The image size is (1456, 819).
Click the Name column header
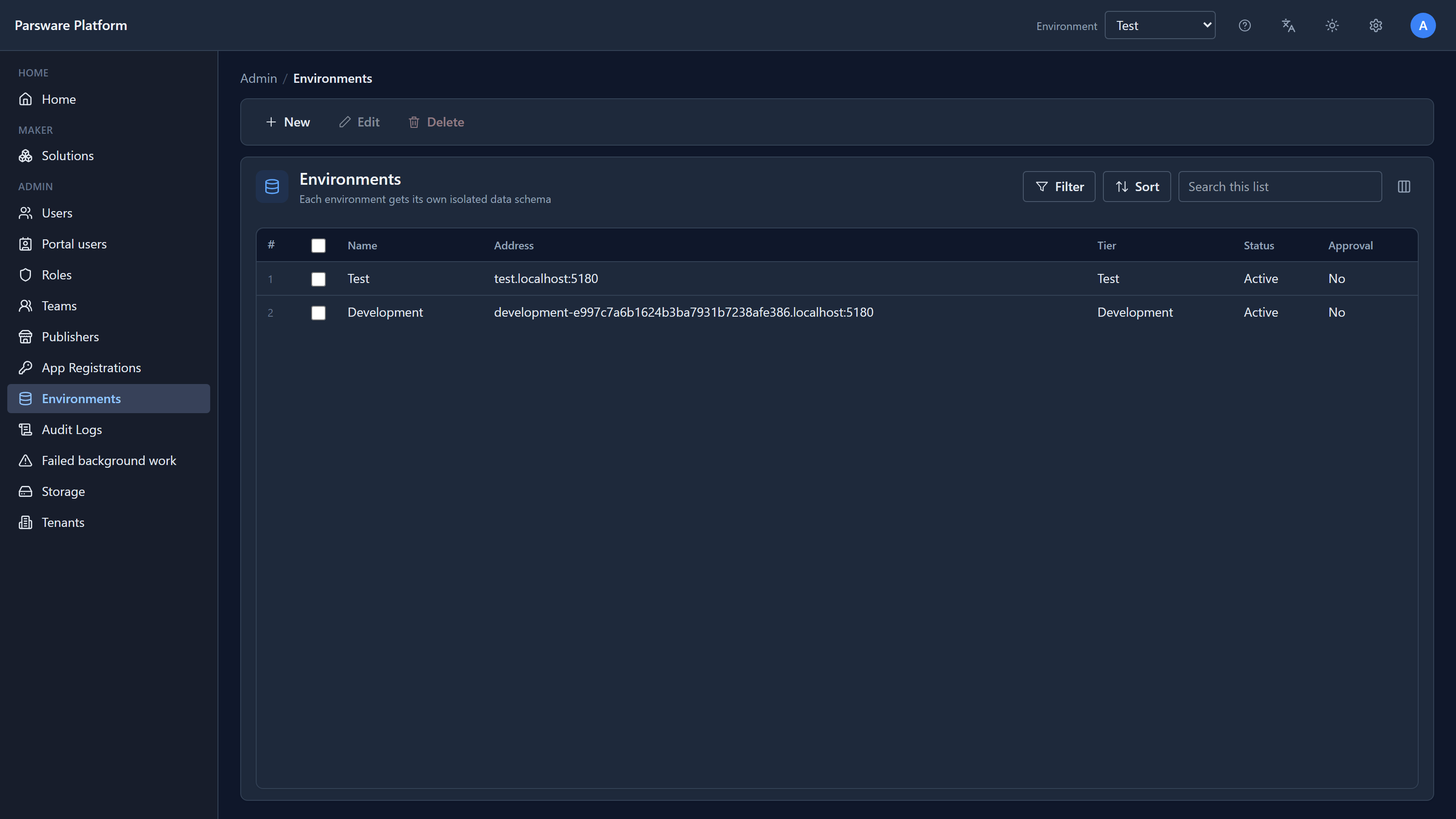[362, 245]
